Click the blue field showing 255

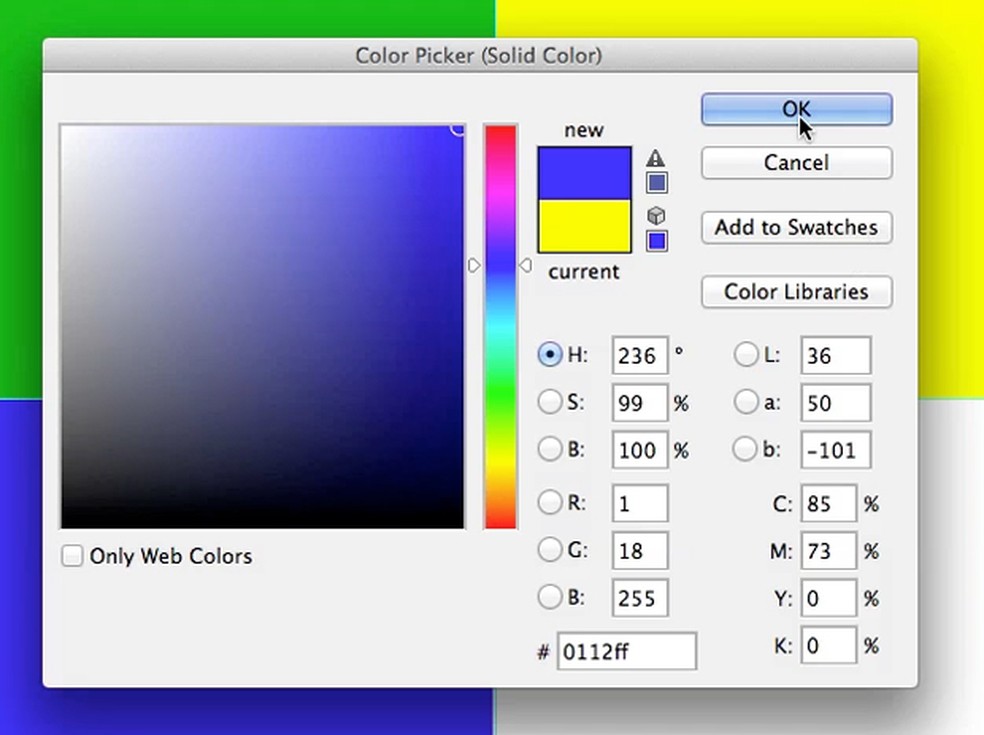coord(639,598)
